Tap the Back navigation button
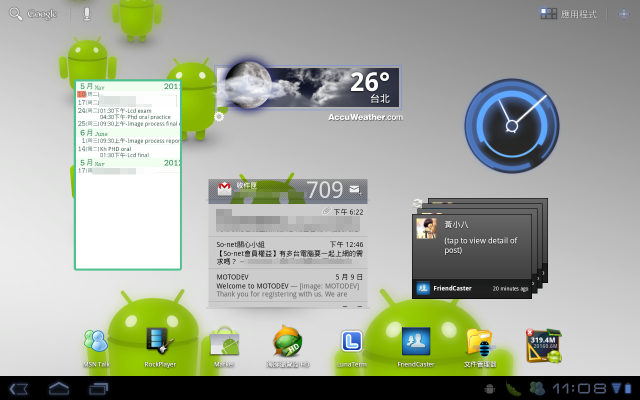Screen dimensions: 640x400 click(x=19, y=389)
